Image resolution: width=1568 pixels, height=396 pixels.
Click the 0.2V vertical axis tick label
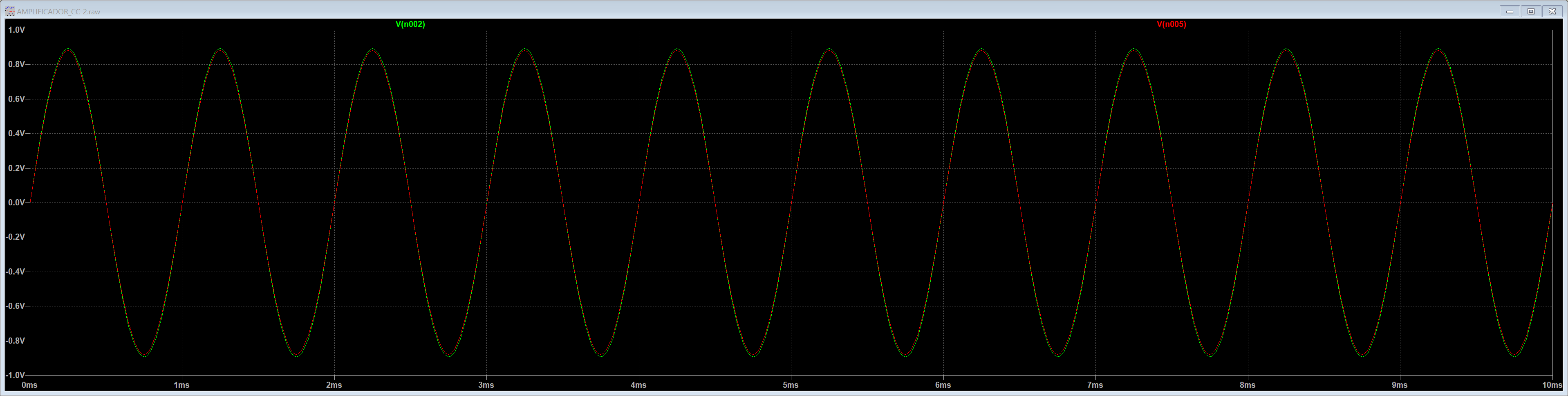coord(16,168)
